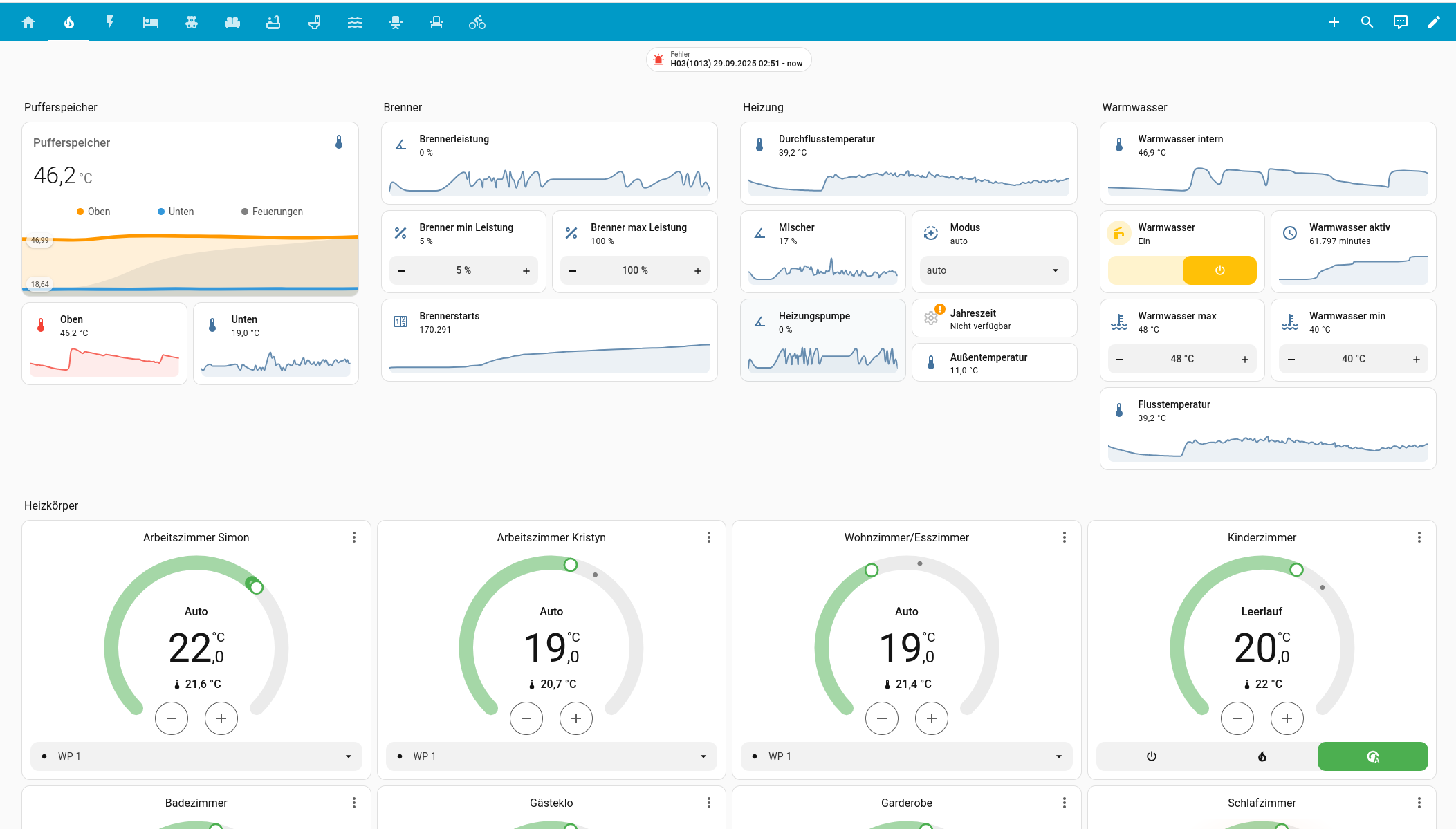The height and width of the screenshot is (829, 1456).
Task: Turn off Kinderzimmer thermostat power mode
Action: 1151,756
